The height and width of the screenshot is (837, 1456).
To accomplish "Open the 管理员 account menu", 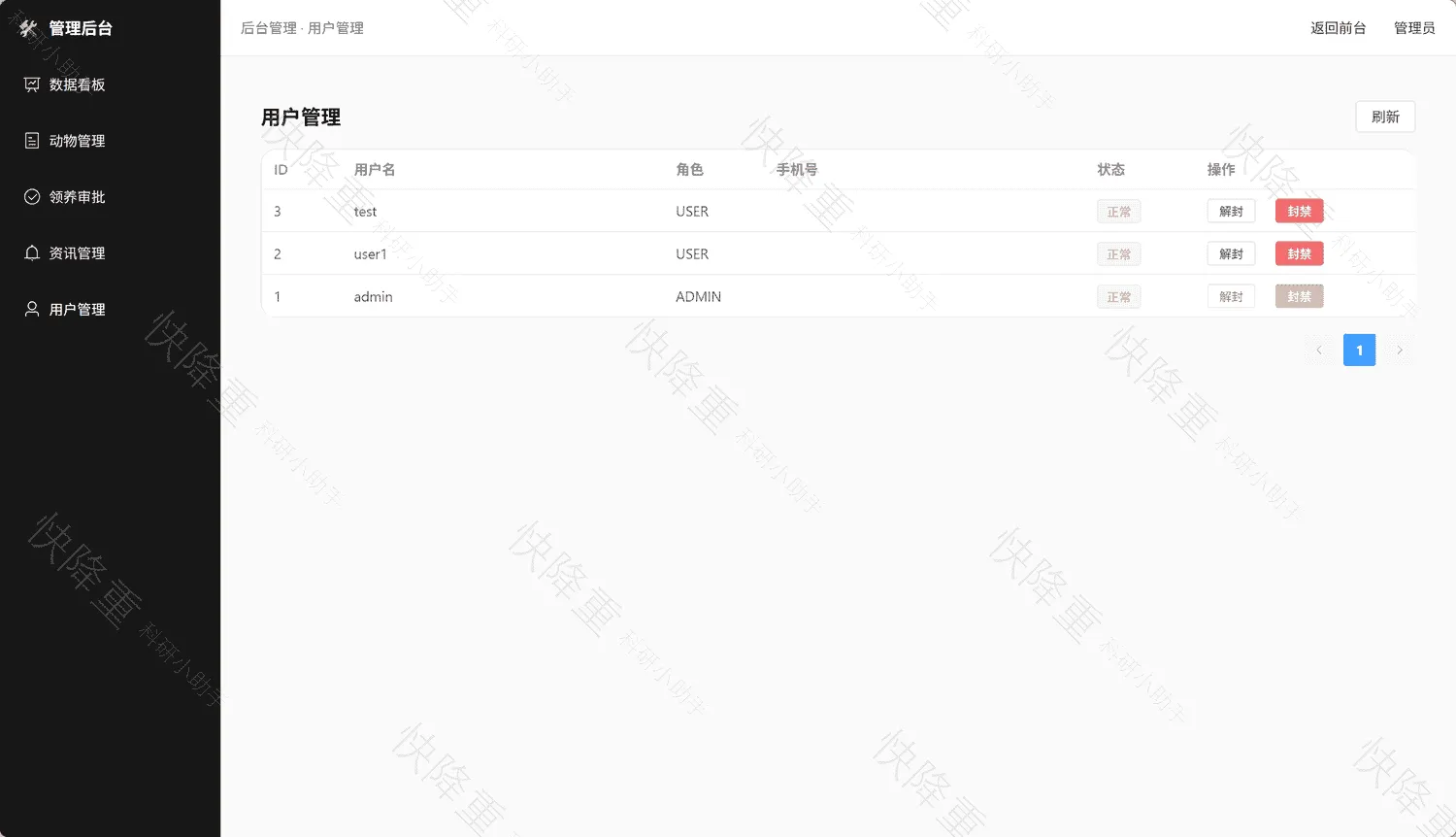I will pyautogui.click(x=1414, y=28).
